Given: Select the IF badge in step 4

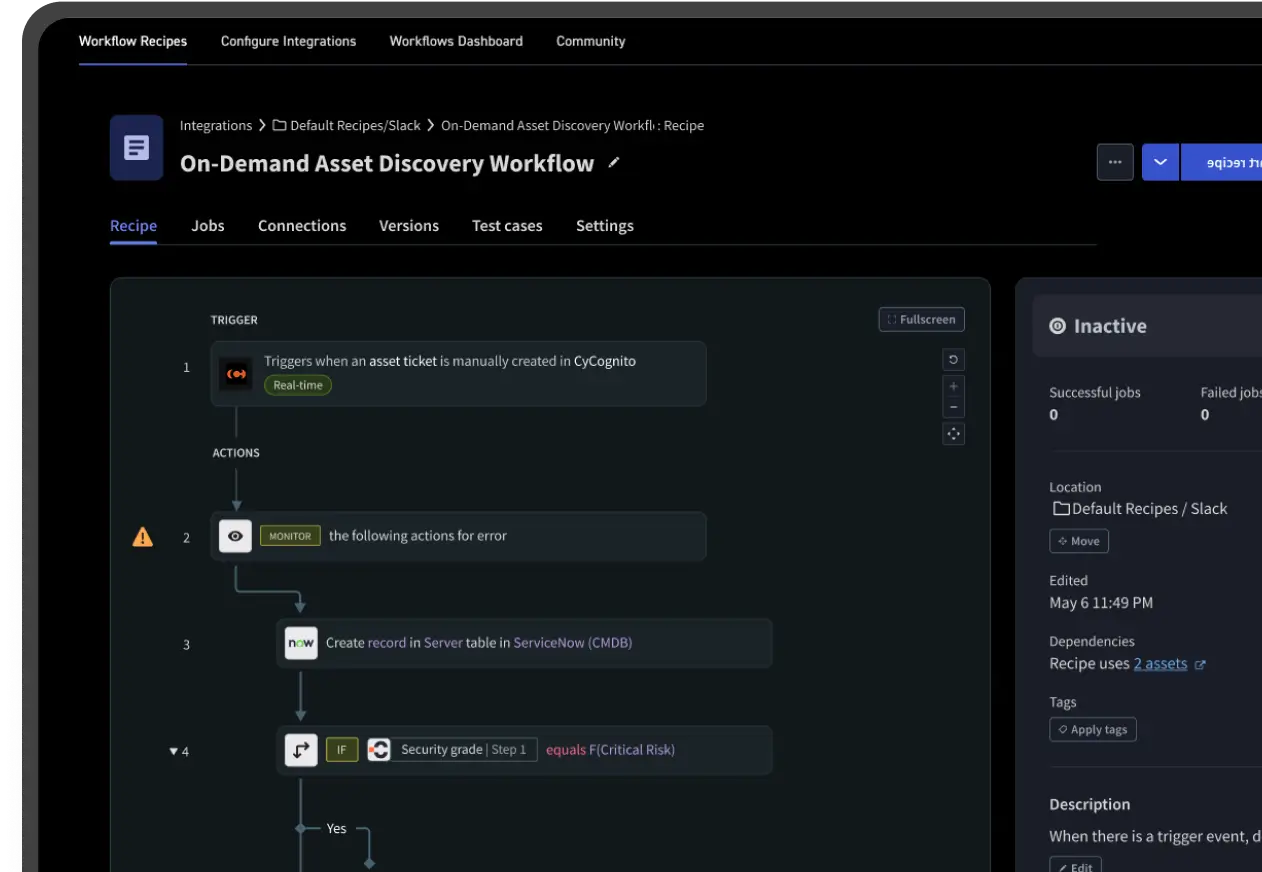Looking at the screenshot, I should 342,750.
